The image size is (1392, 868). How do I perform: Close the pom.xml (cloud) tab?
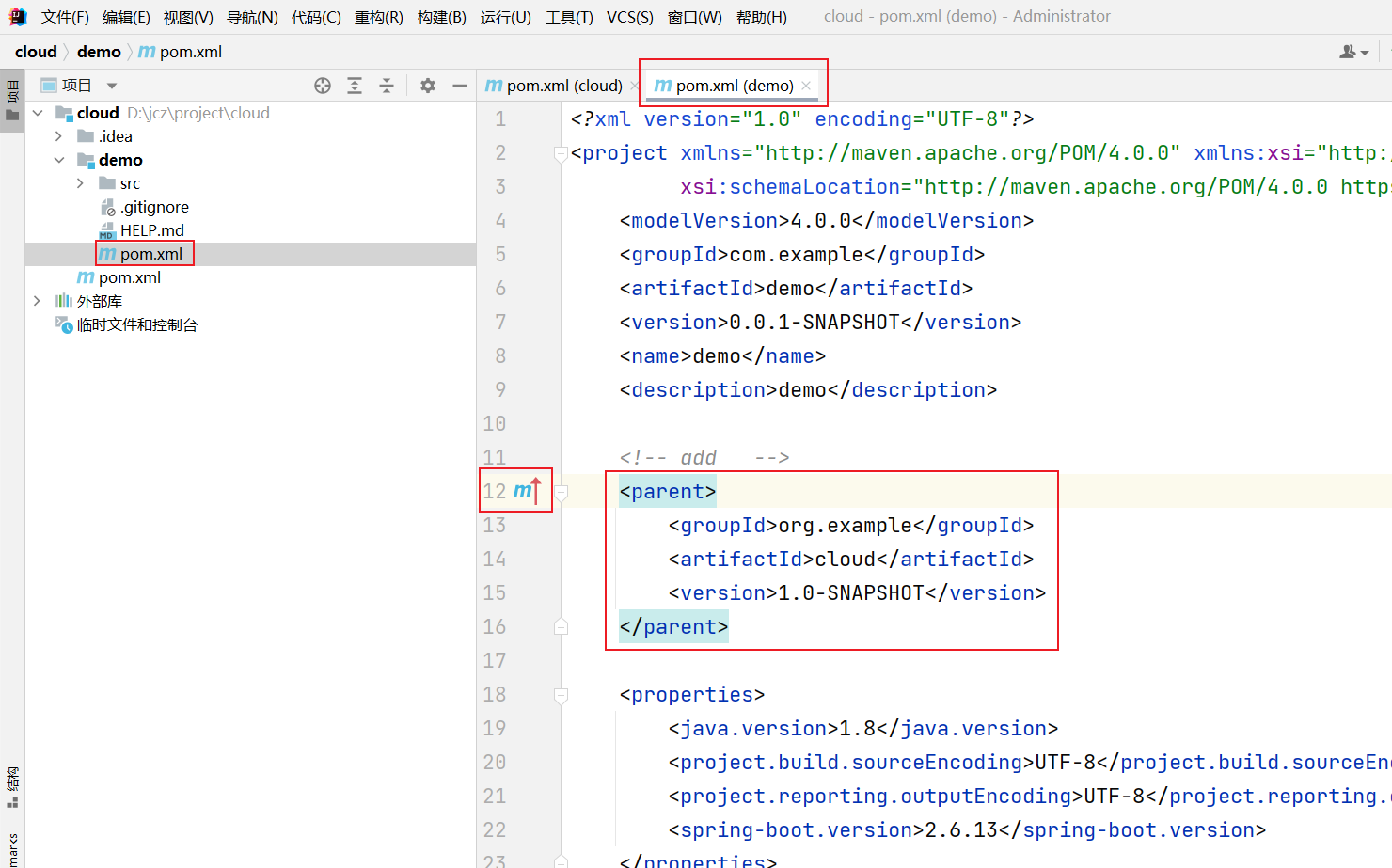635,86
